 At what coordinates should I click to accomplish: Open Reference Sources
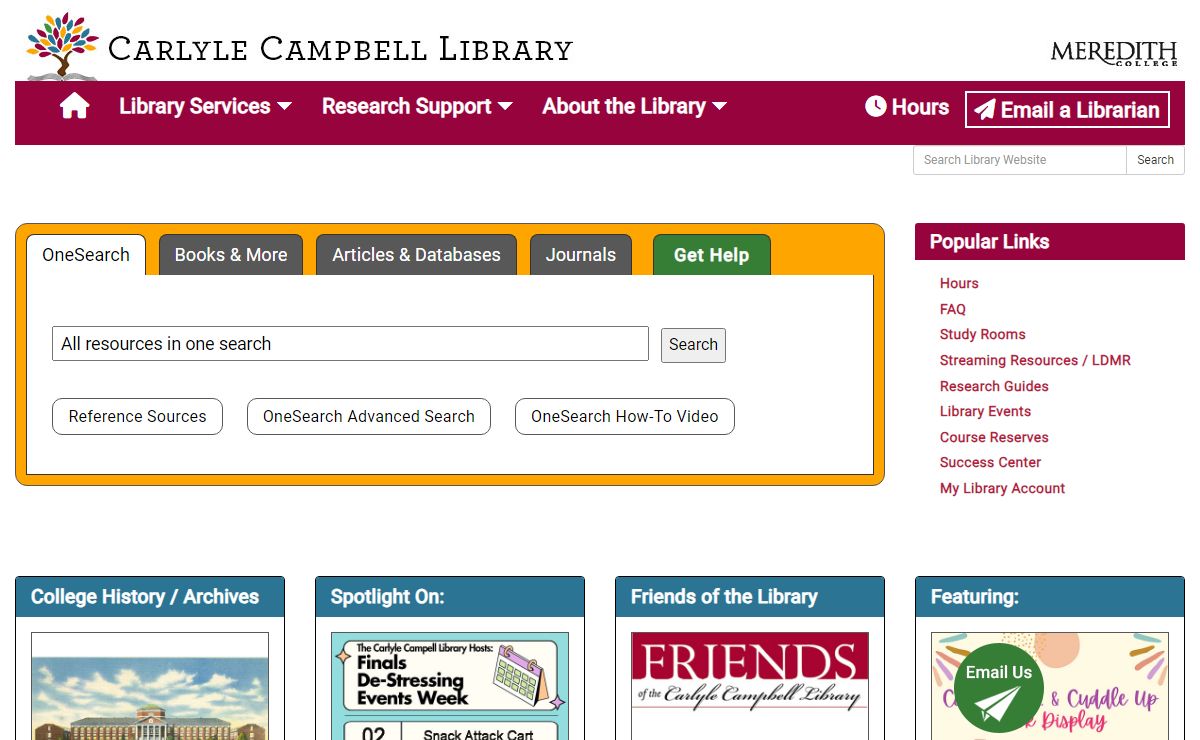(x=137, y=417)
